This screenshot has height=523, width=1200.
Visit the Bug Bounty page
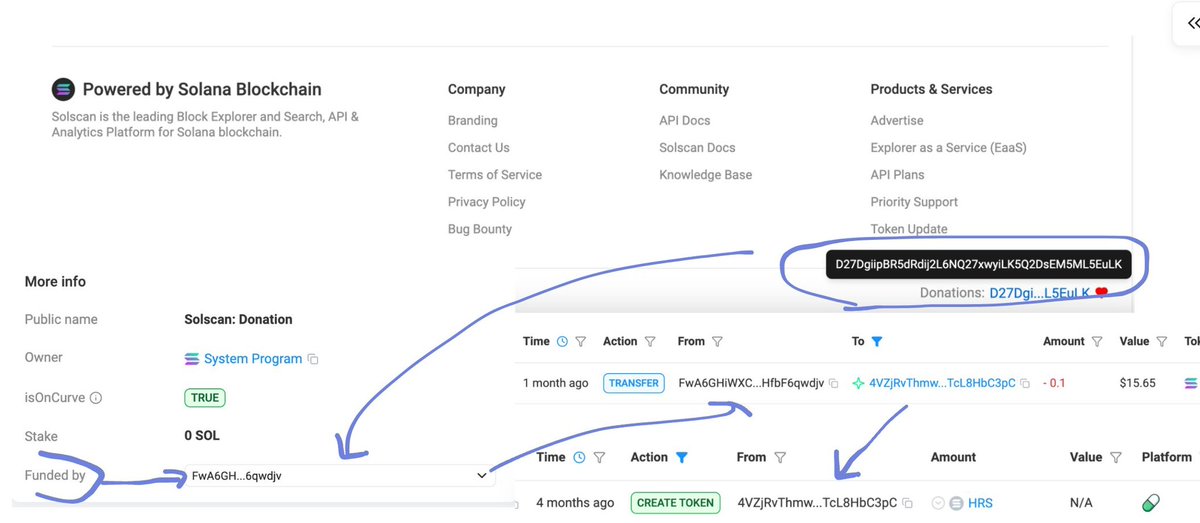pos(480,229)
